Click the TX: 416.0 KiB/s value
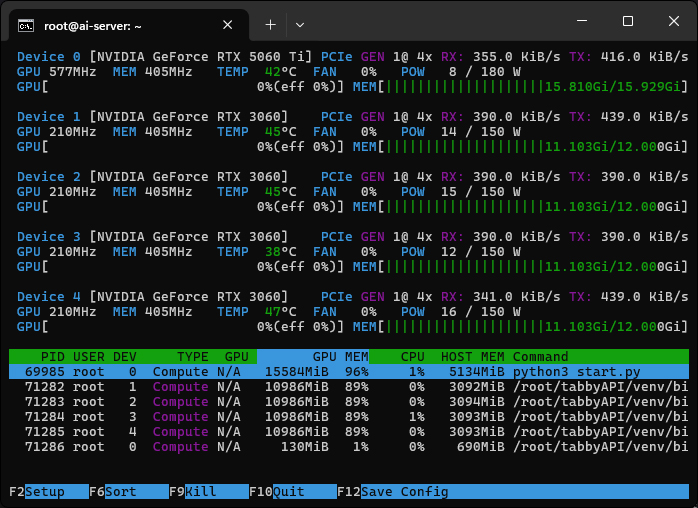This screenshot has height=508, width=698. tap(629, 57)
